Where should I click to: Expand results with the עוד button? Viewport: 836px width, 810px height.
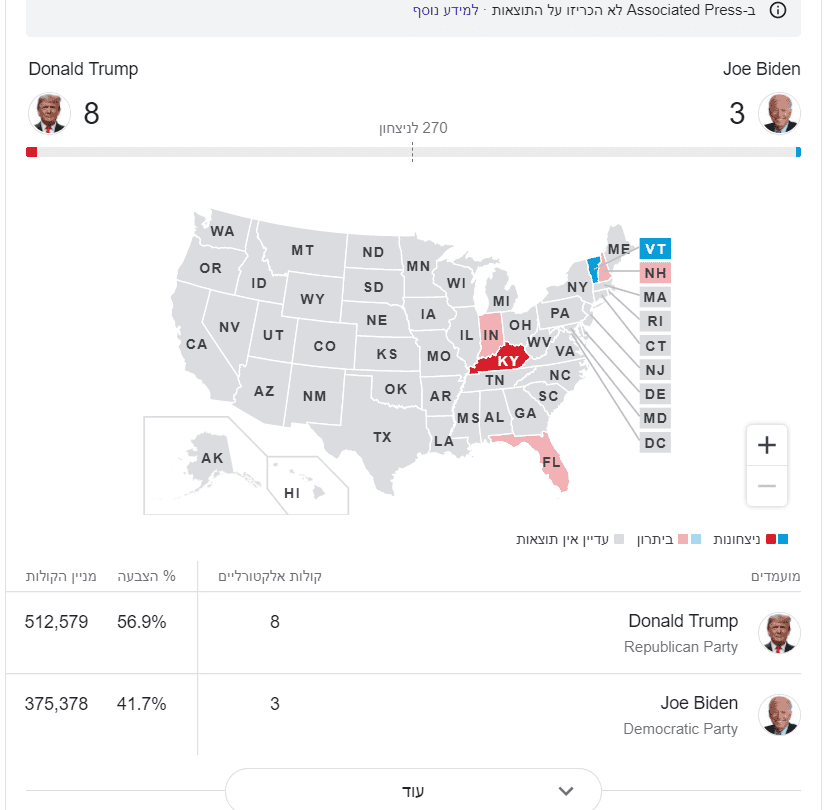(413, 790)
